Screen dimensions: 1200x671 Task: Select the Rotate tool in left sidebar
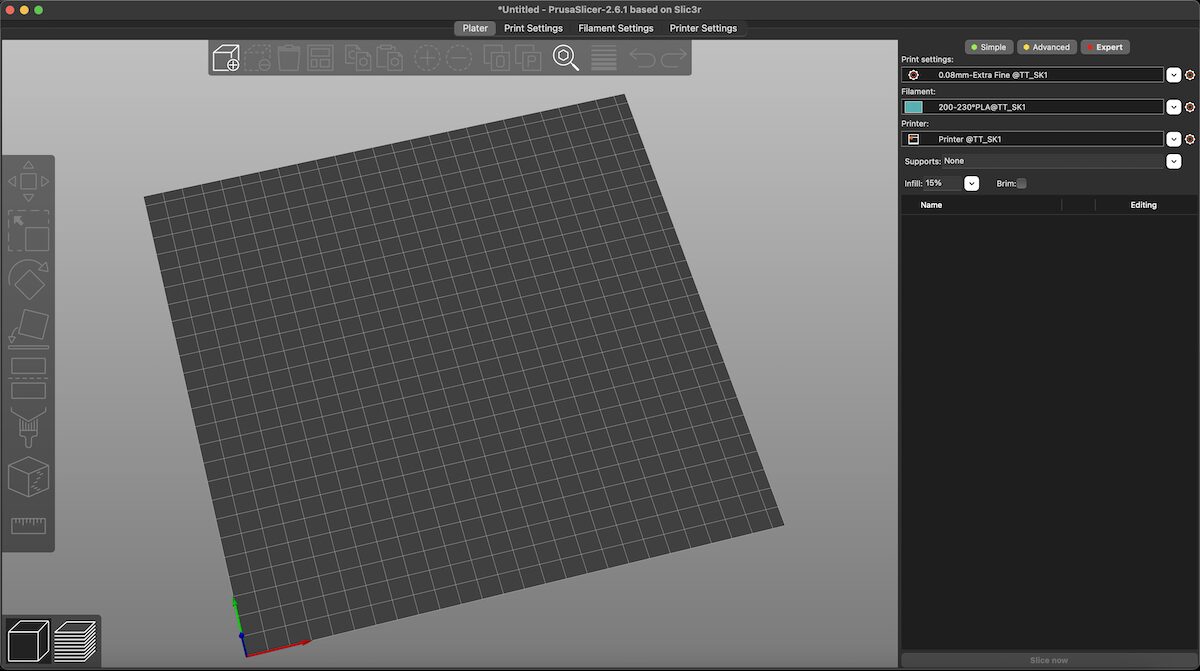point(29,279)
